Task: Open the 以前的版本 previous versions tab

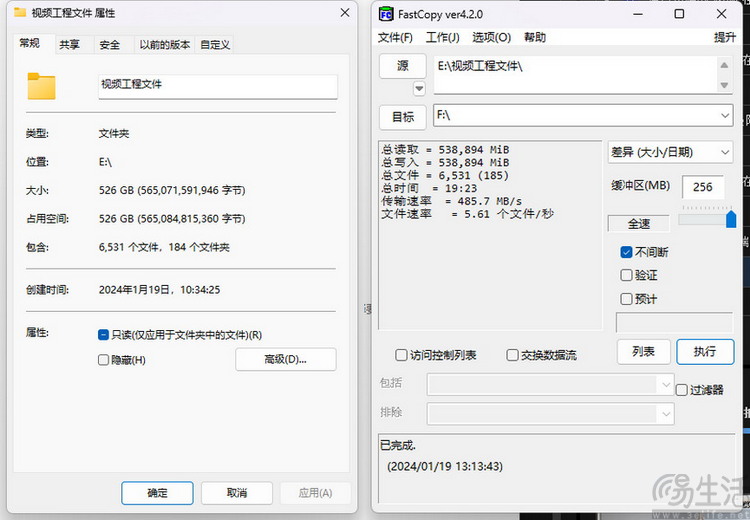Action: pyautogui.click(x=165, y=45)
